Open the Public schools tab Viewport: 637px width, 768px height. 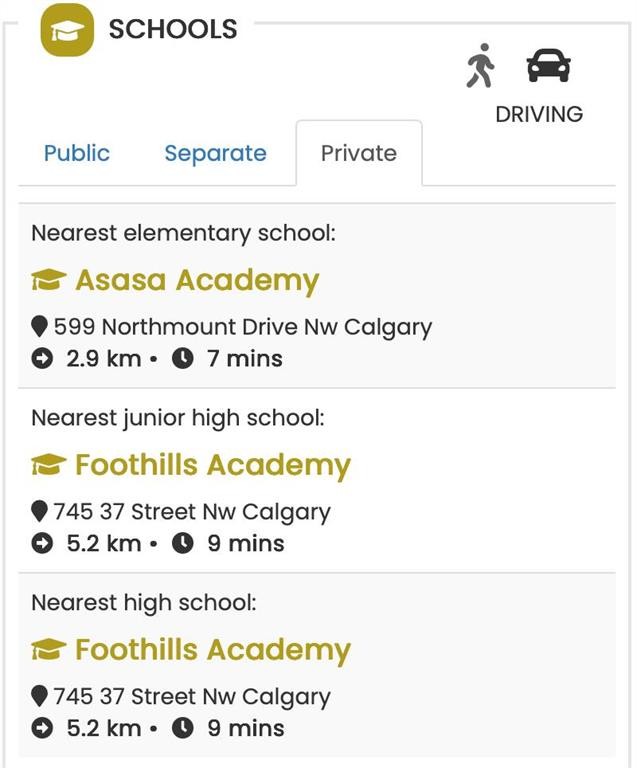tap(77, 153)
